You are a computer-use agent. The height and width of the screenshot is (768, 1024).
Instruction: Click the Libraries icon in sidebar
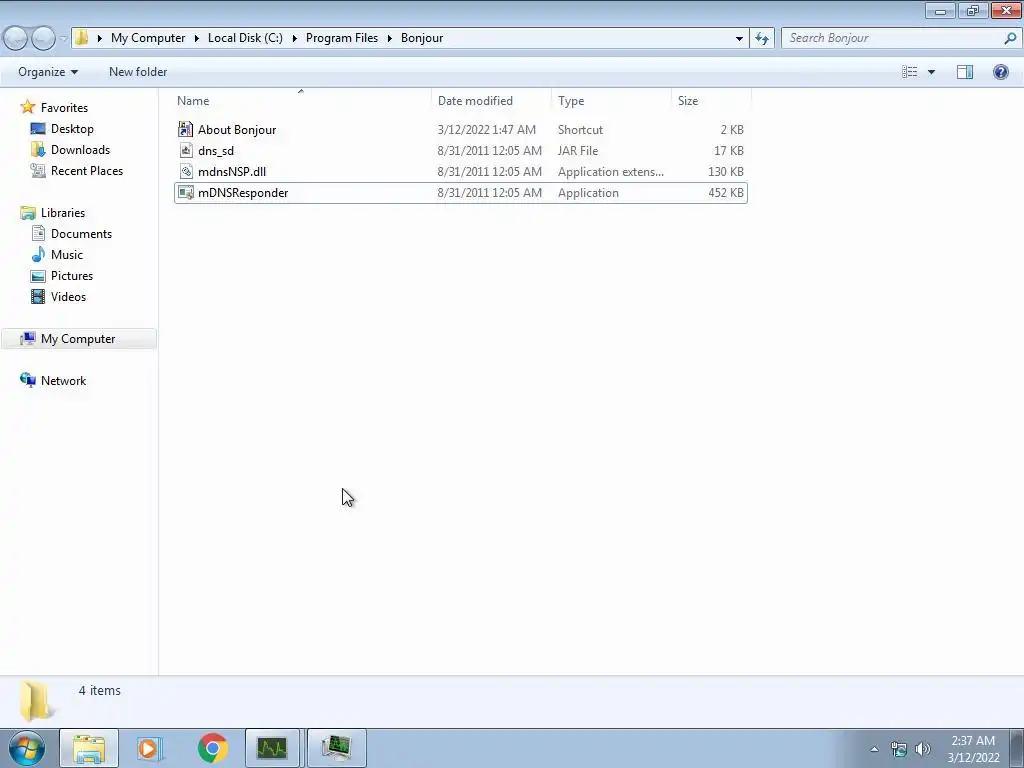pos(27,213)
